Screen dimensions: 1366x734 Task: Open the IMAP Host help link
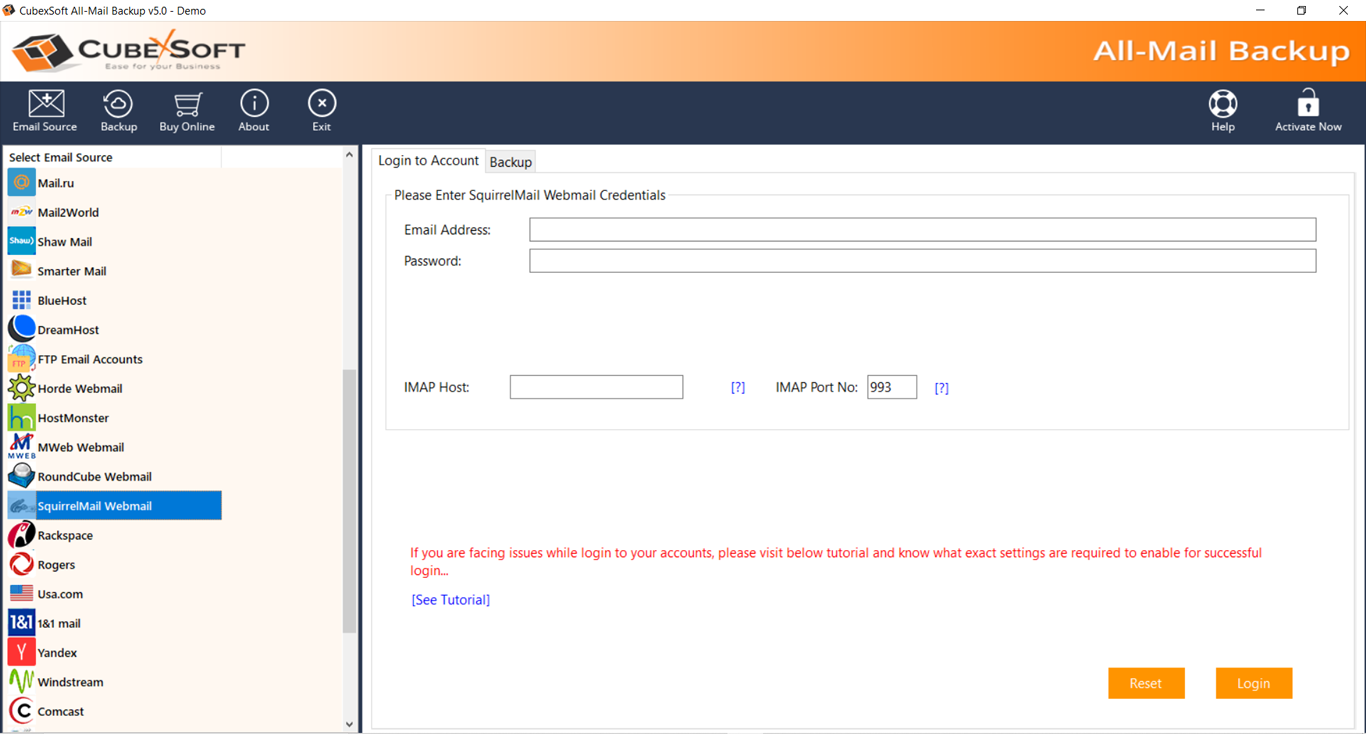(738, 388)
